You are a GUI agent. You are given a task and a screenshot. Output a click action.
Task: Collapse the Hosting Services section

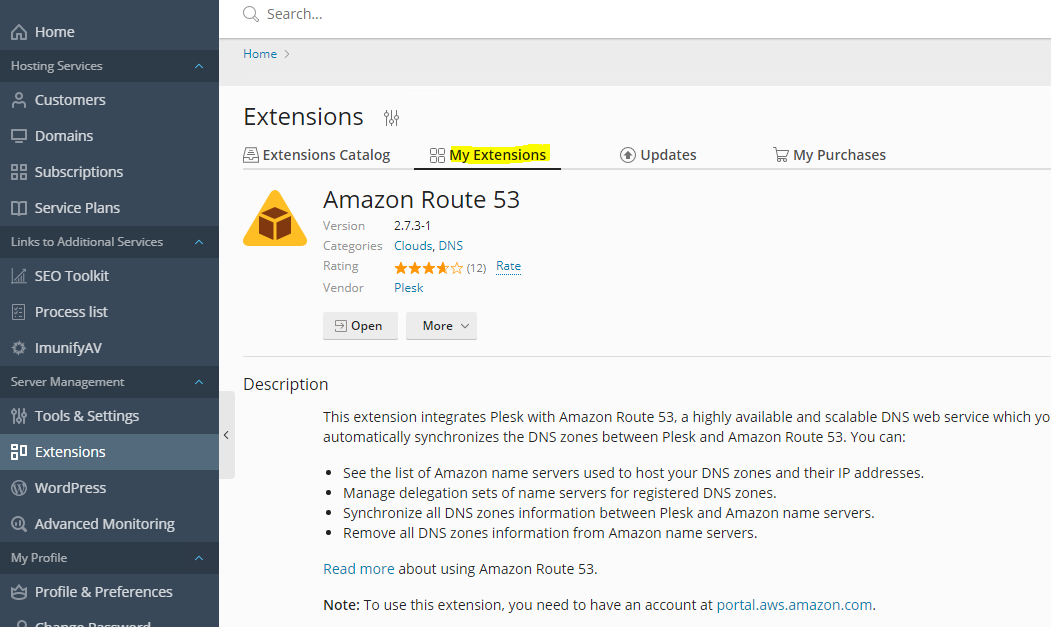tap(199, 66)
